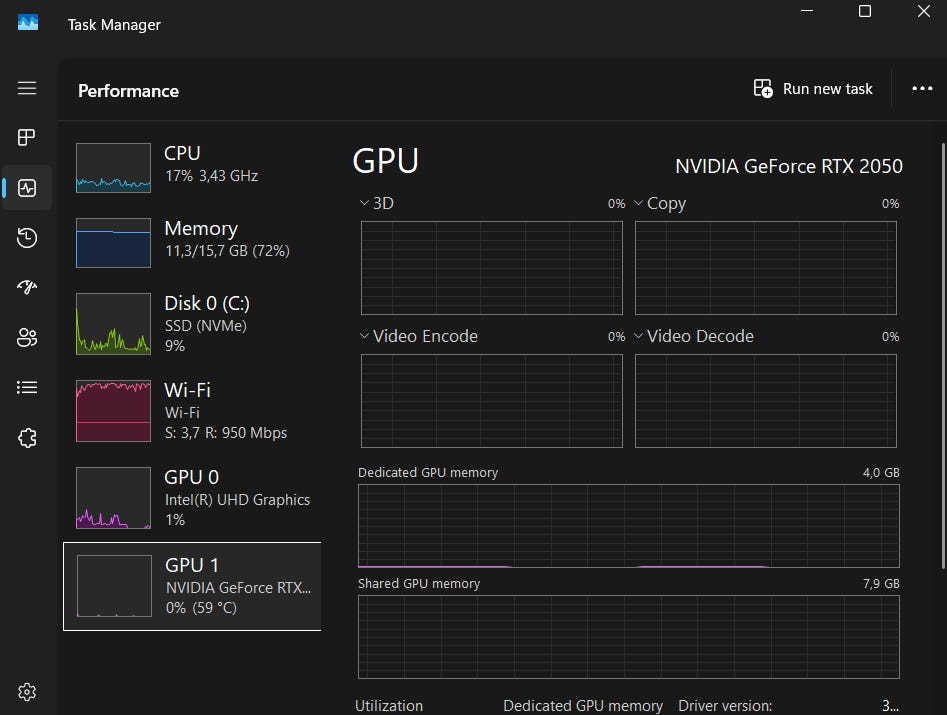This screenshot has width=947, height=715.
Task: Open the Video Encode engine dropdown
Action: coord(364,336)
